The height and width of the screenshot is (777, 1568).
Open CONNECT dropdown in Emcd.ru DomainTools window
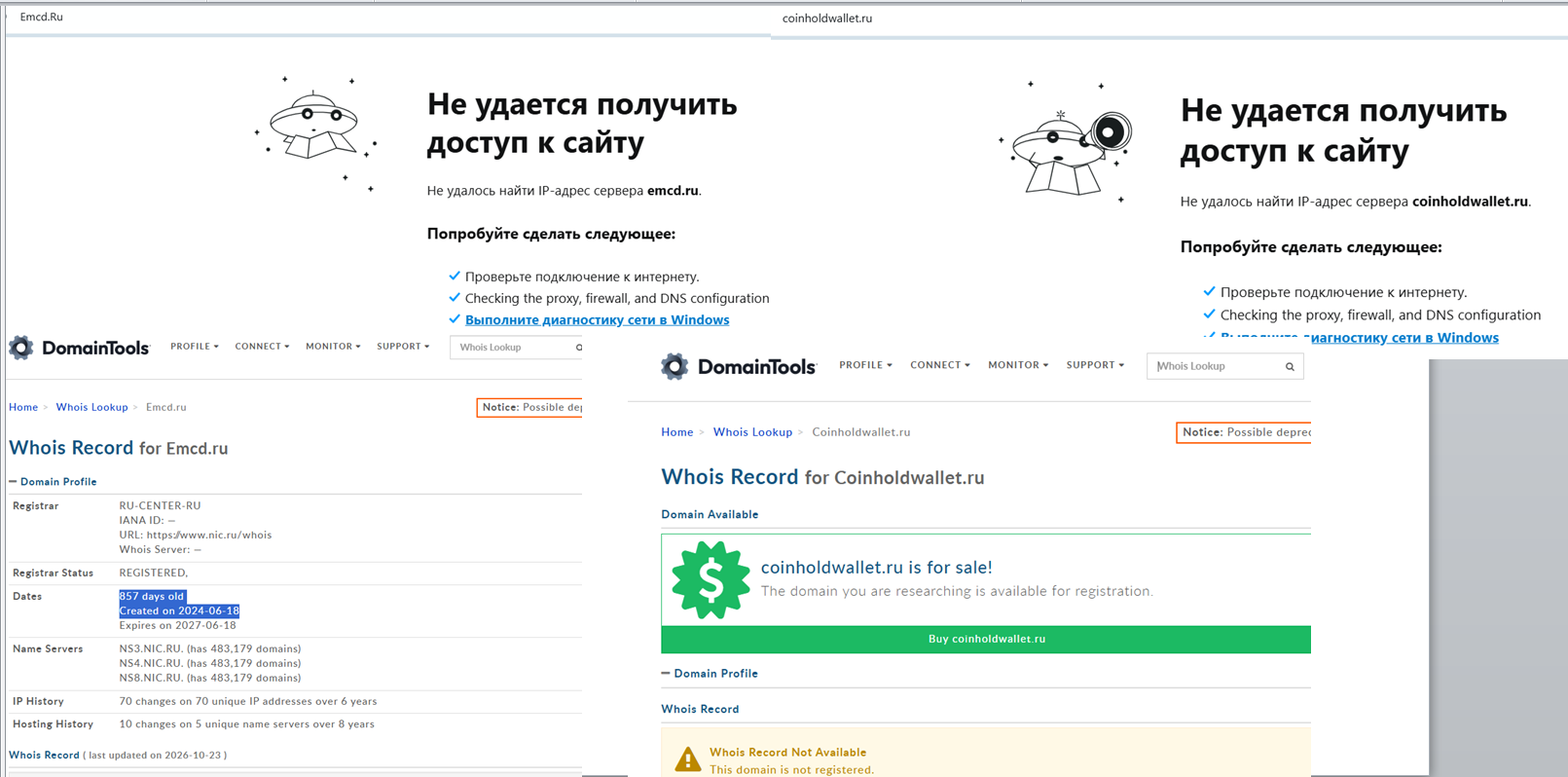[x=262, y=347]
